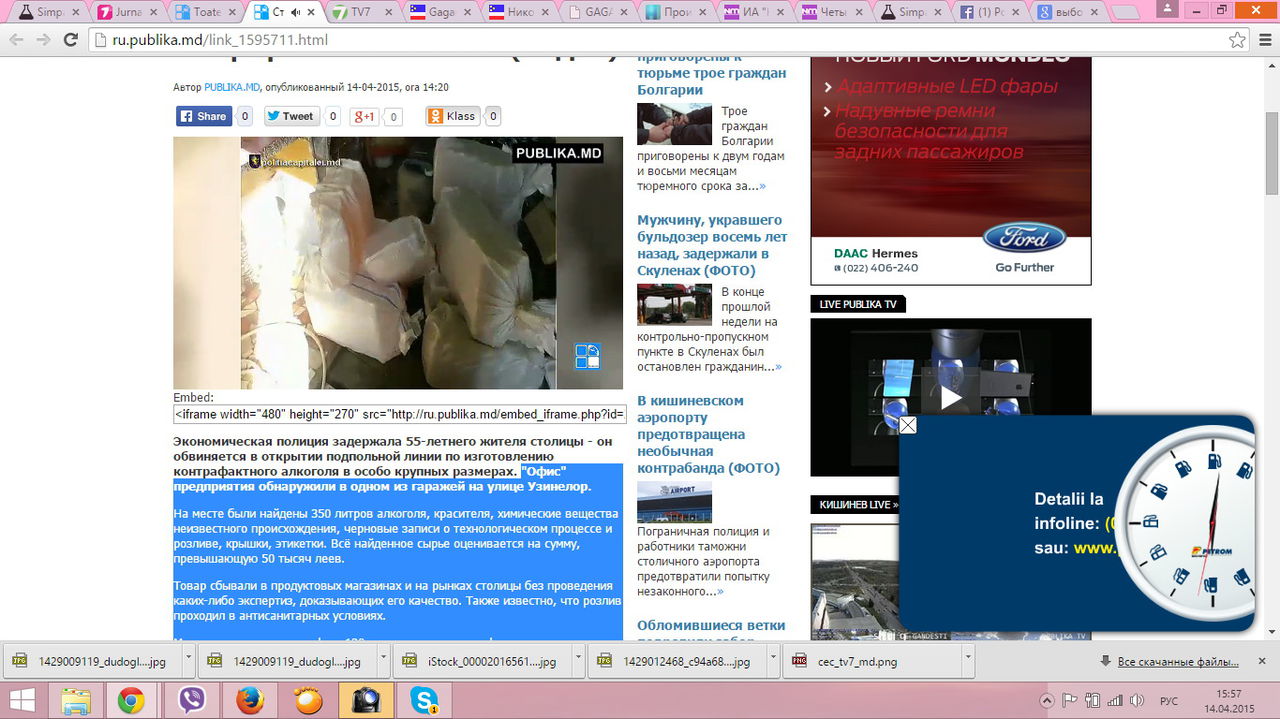Close the downloads bar
The image size is (1280, 719).
coord(1264,660)
